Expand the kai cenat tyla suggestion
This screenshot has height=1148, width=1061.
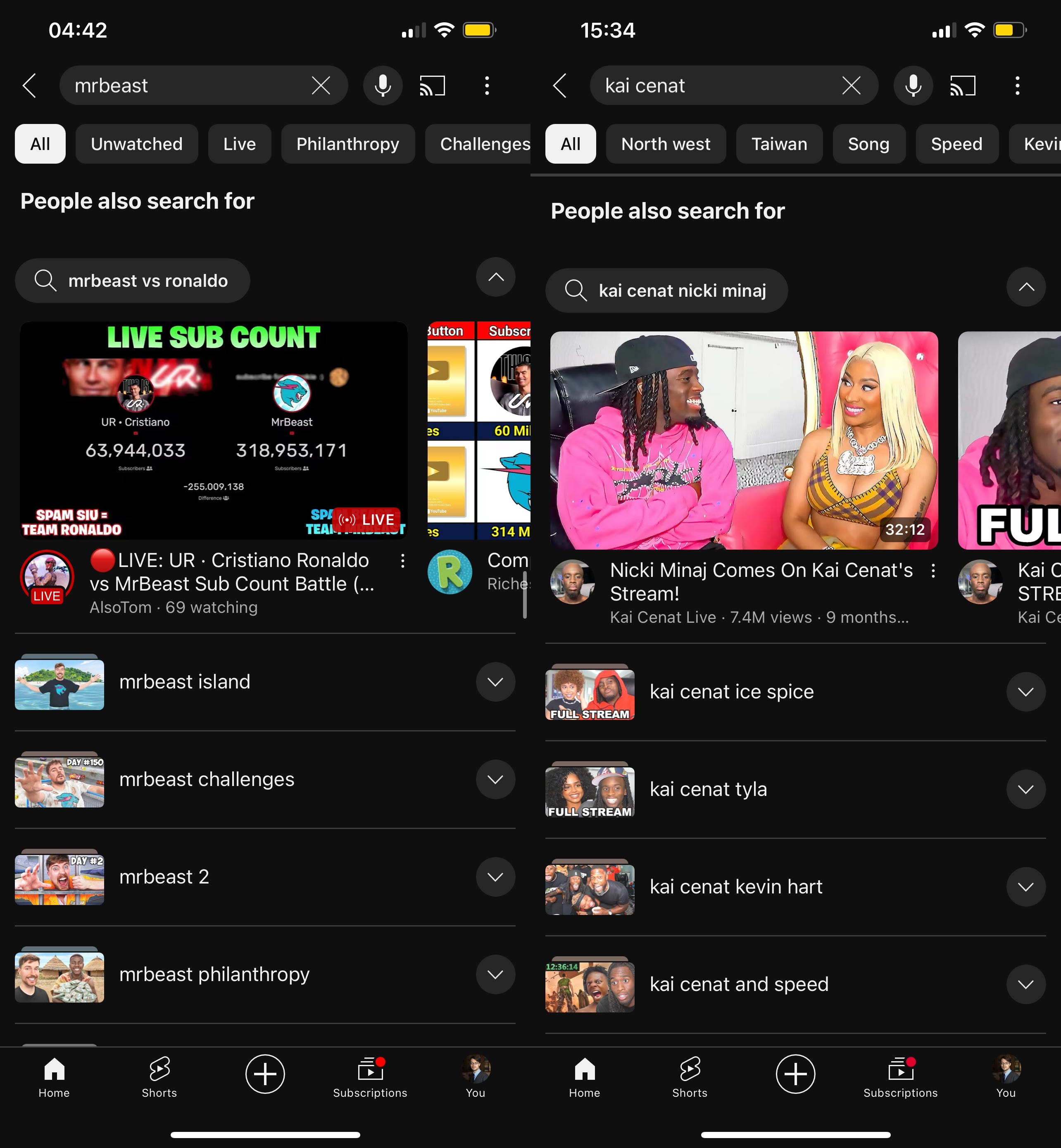pos(1026,789)
